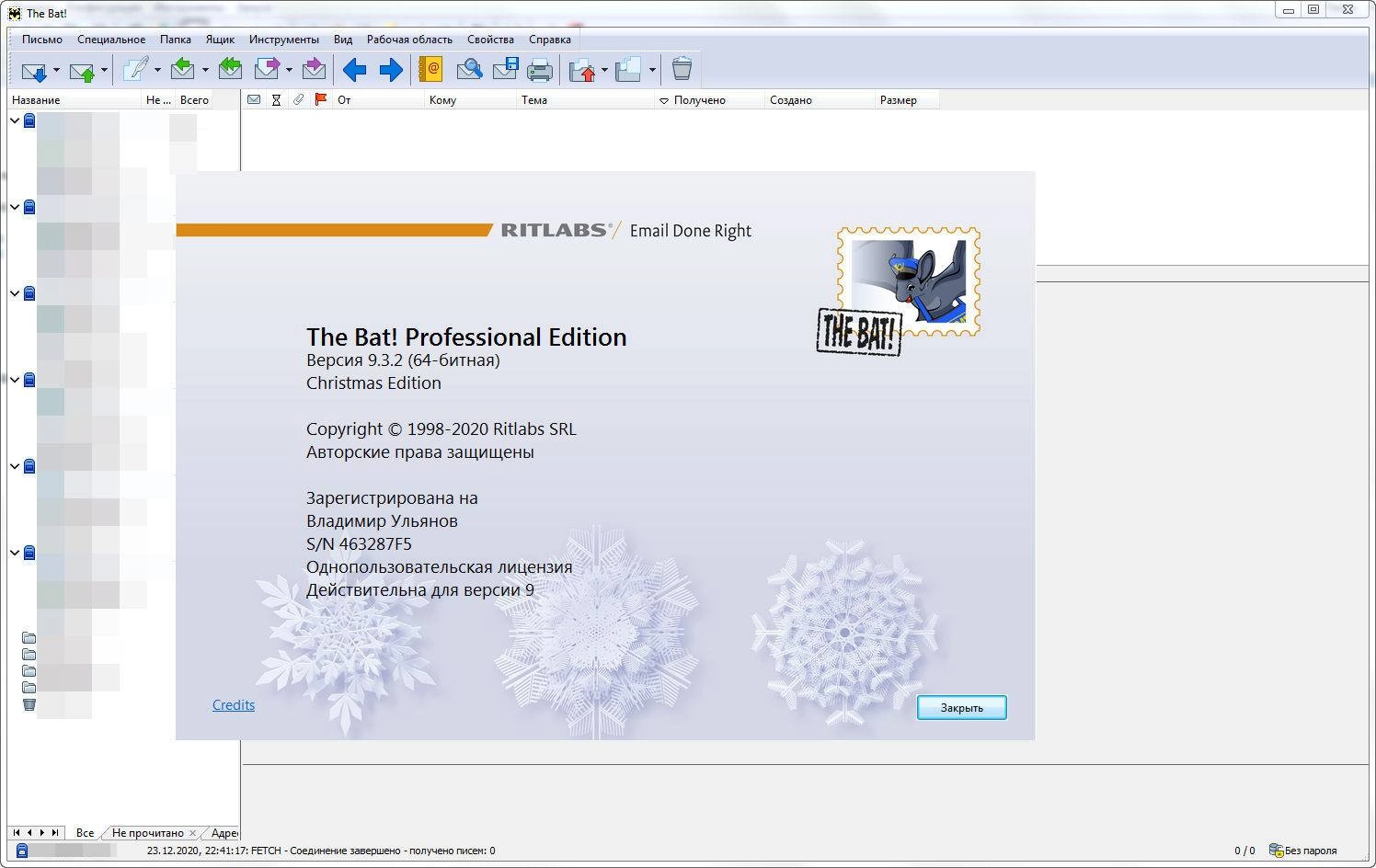Open dropdown arrow next to Get new mail
The height and width of the screenshot is (868, 1376).
[x=56, y=70]
